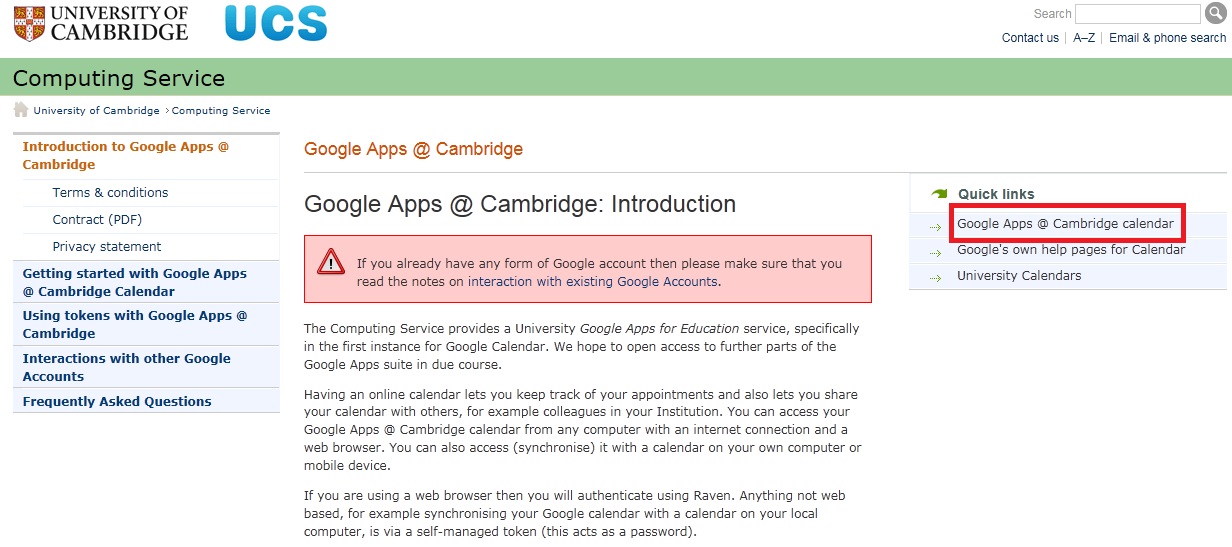
Task: Open Terms & conditions page
Action: tap(110, 193)
